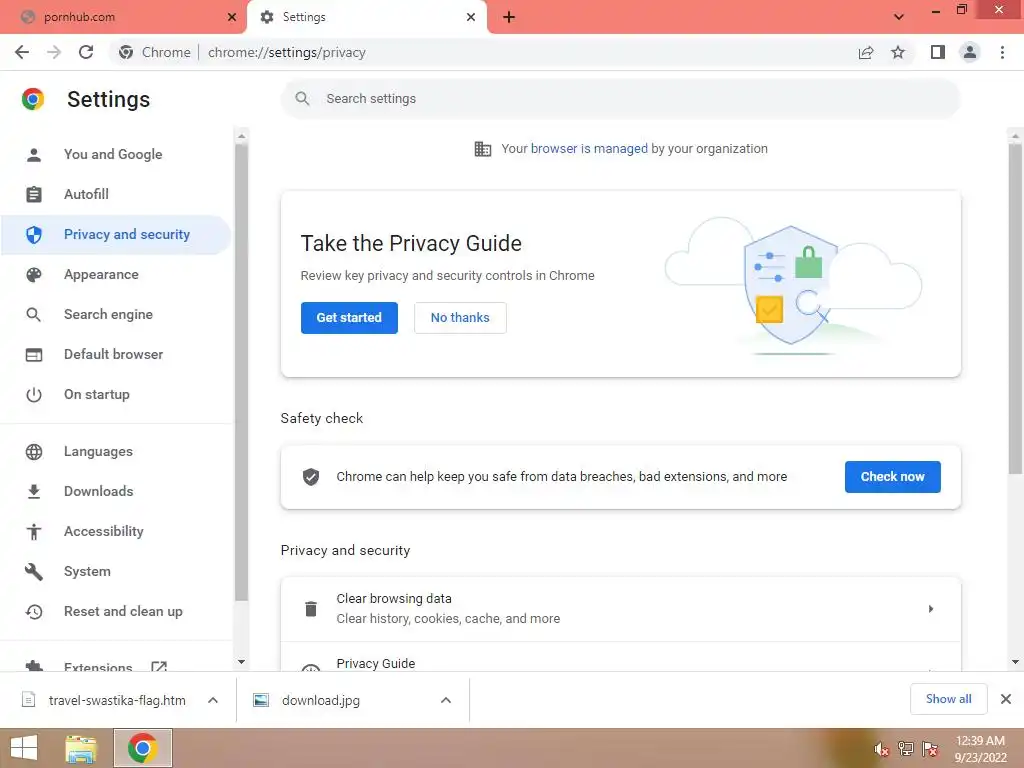The height and width of the screenshot is (768, 1024).
Task: Open a new tab with plus button
Action: click(x=509, y=17)
